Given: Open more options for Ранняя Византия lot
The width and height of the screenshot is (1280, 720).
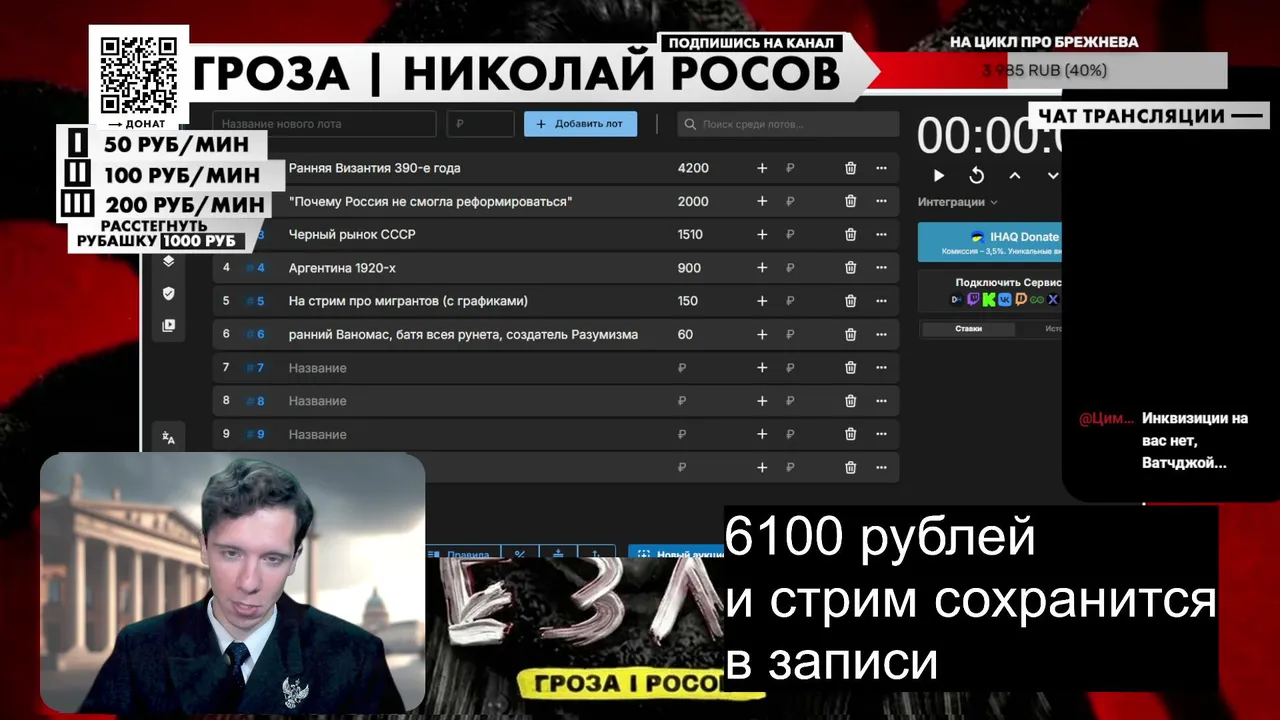Looking at the screenshot, I should 881,168.
